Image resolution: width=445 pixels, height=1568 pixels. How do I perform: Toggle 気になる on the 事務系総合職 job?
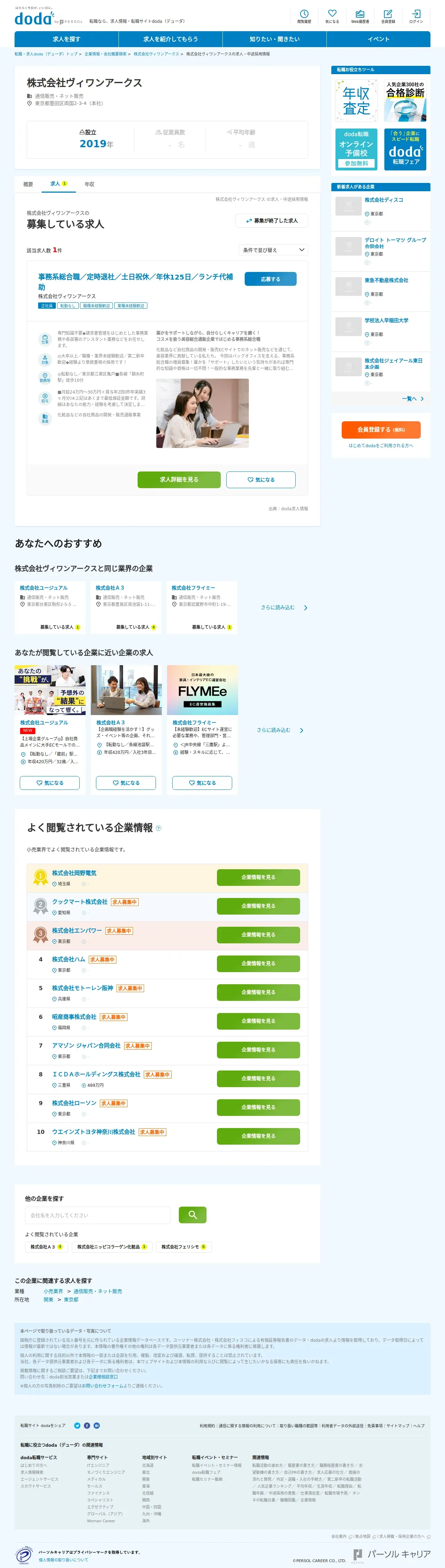pyautogui.click(x=261, y=480)
